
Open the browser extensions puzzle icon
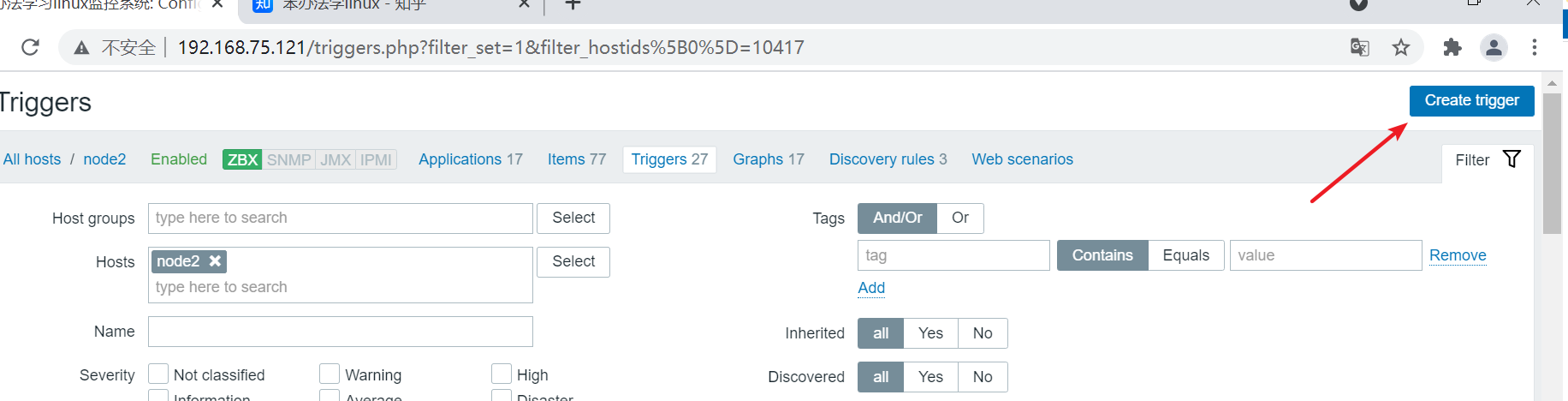(x=1452, y=47)
